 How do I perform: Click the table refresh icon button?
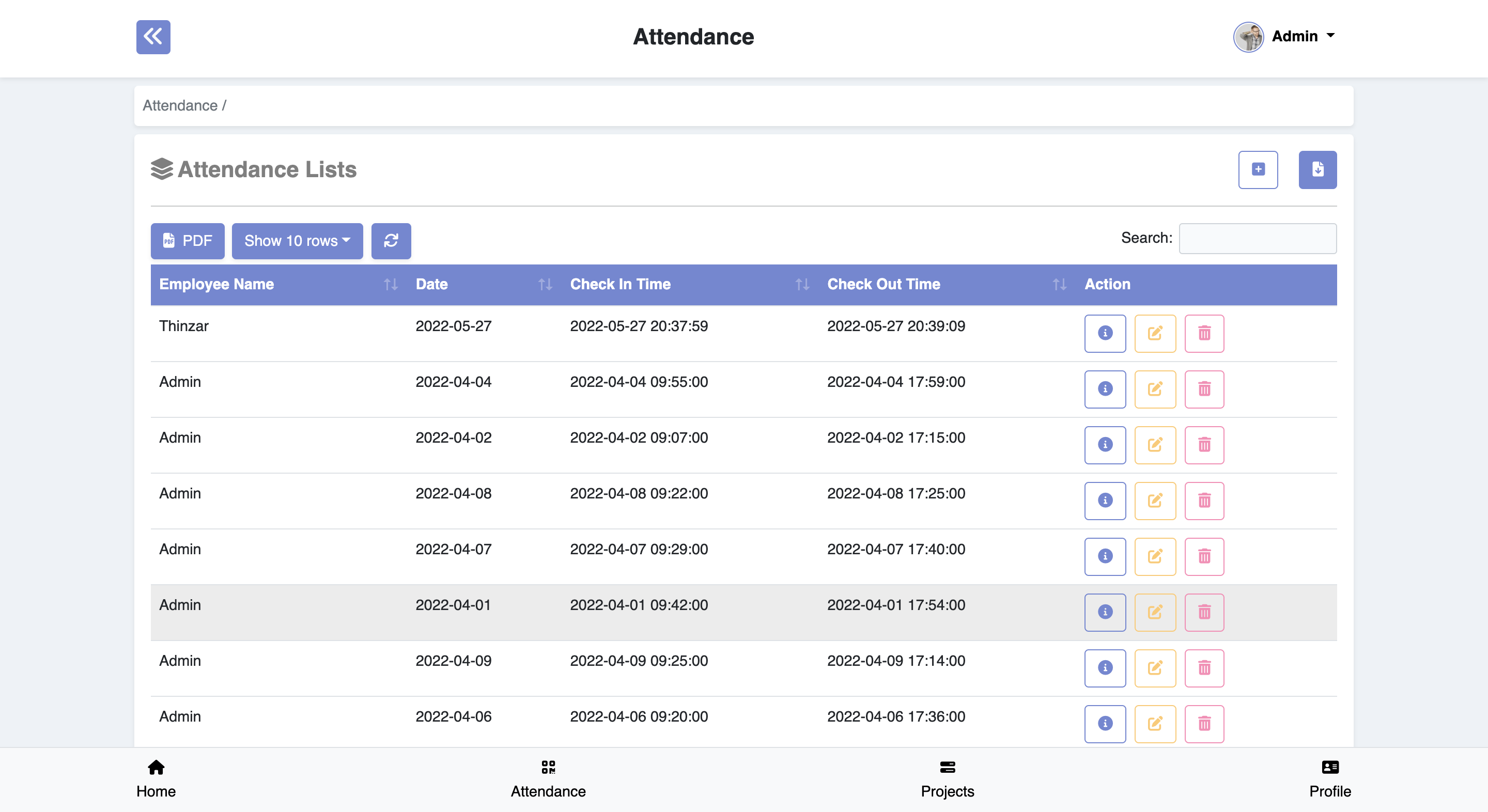click(391, 241)
